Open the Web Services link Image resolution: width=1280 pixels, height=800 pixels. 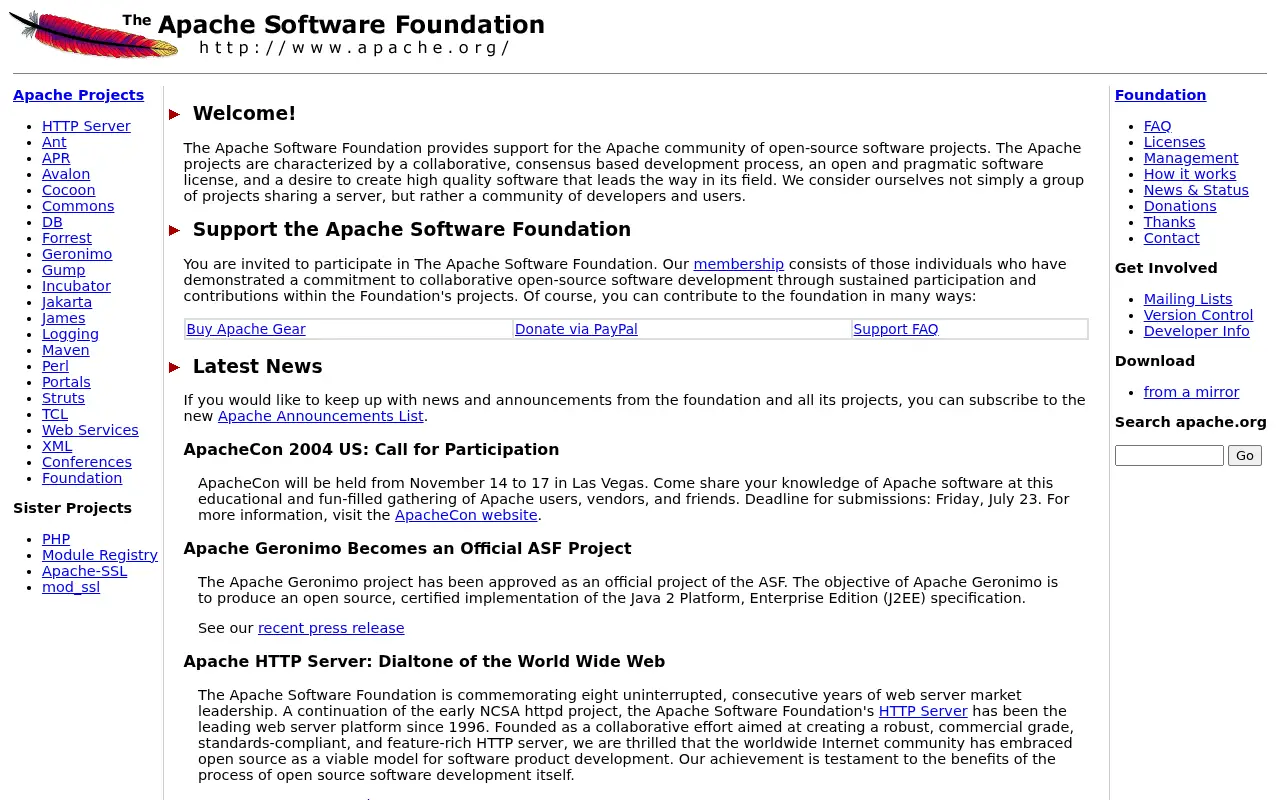click(x=90, y=430)
